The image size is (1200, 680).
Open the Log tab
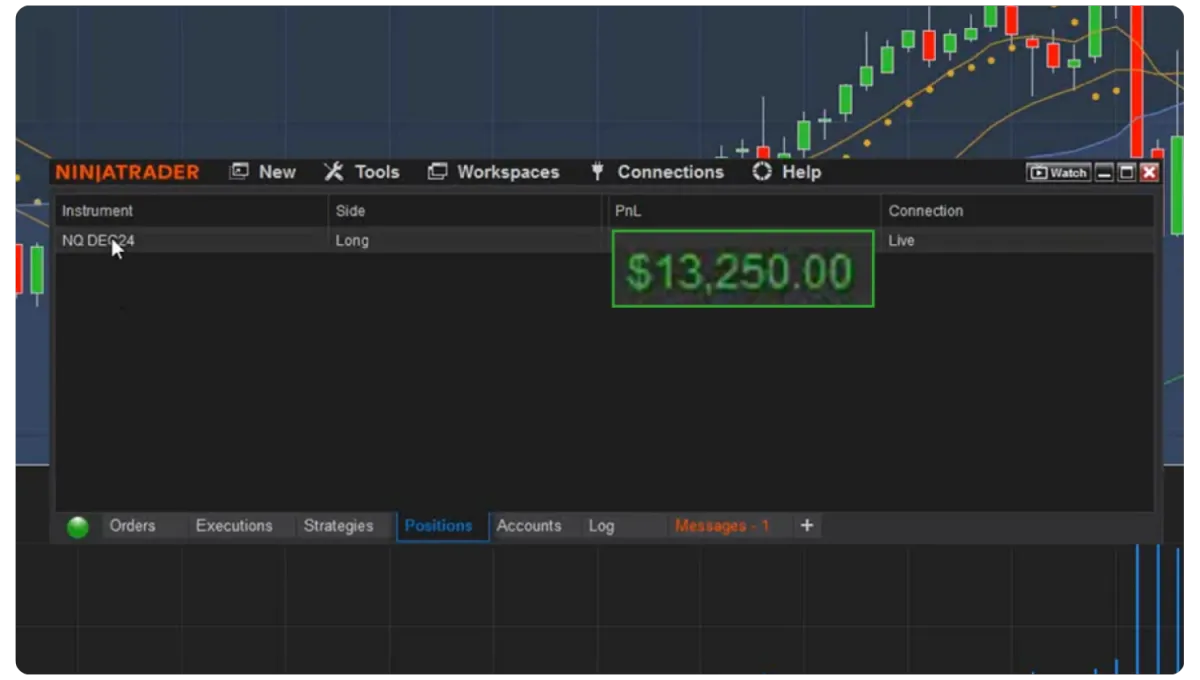(602, 526)
